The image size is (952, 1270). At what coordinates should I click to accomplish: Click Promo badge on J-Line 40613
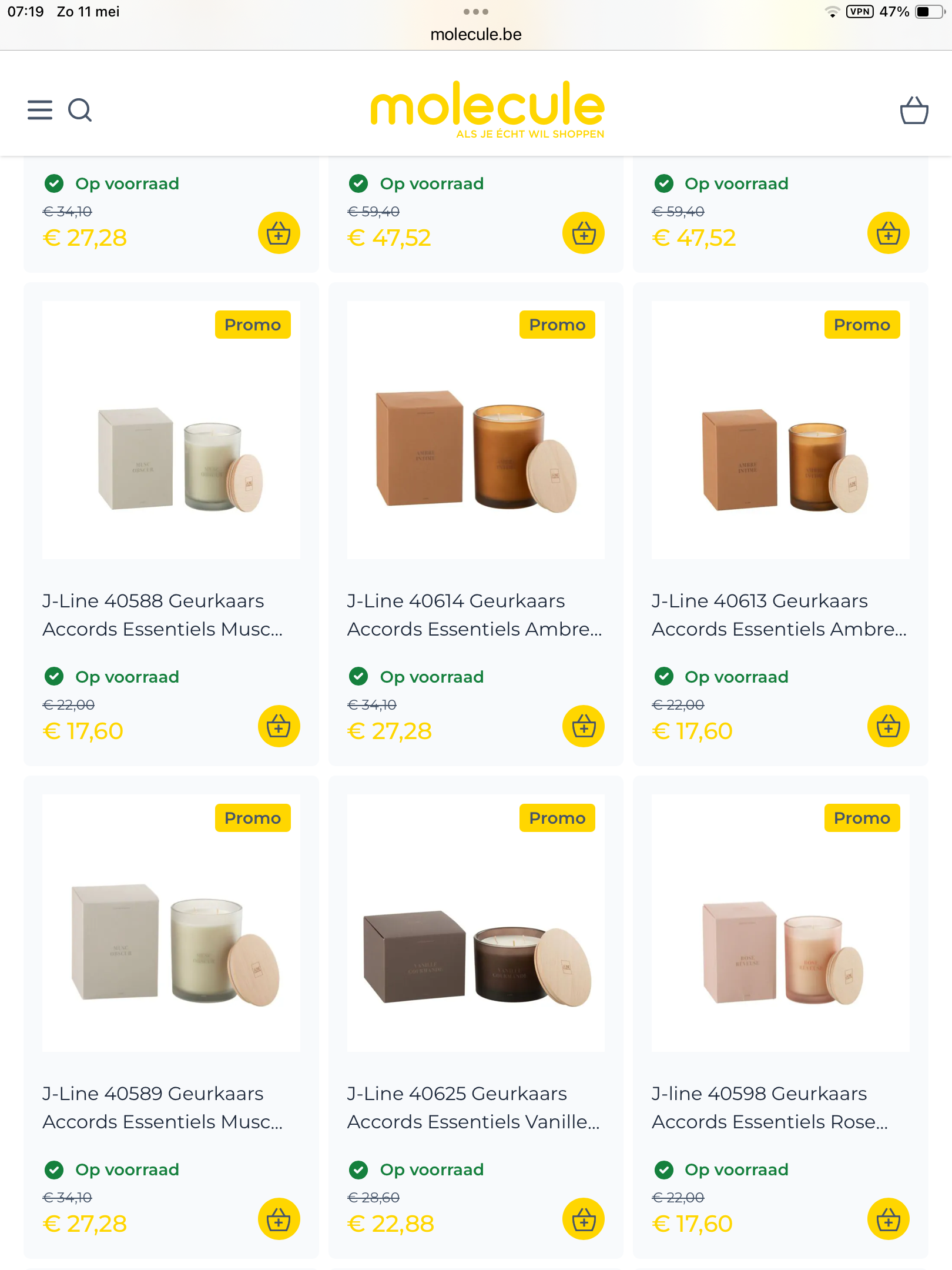862,325
